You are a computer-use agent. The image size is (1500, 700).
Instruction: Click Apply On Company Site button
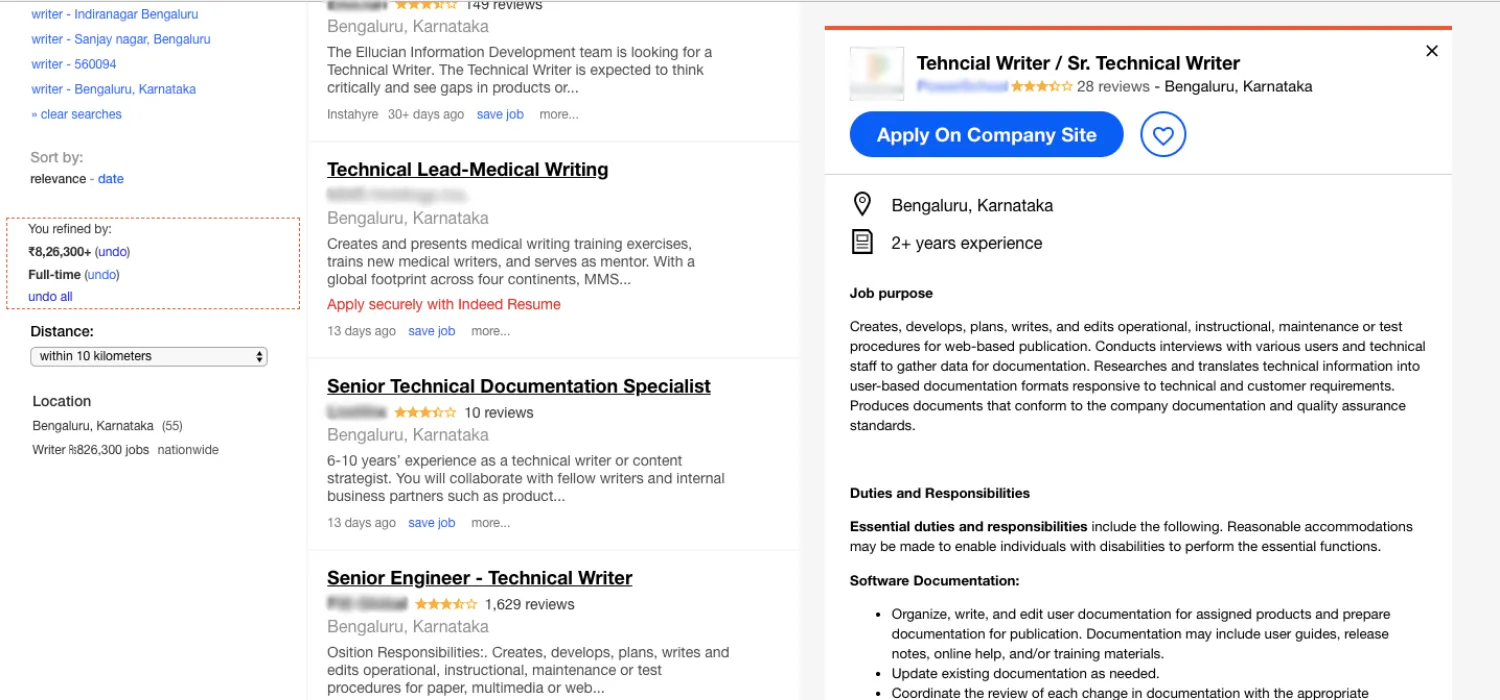986,135
